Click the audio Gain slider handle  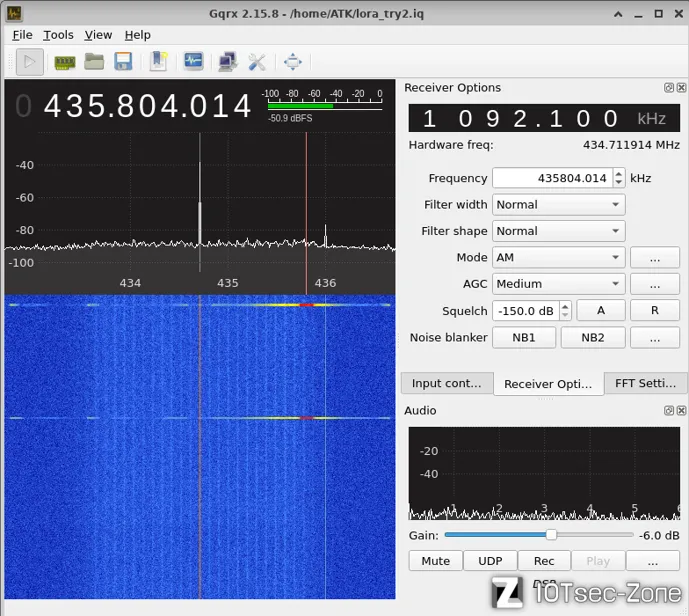coord(551,535)
